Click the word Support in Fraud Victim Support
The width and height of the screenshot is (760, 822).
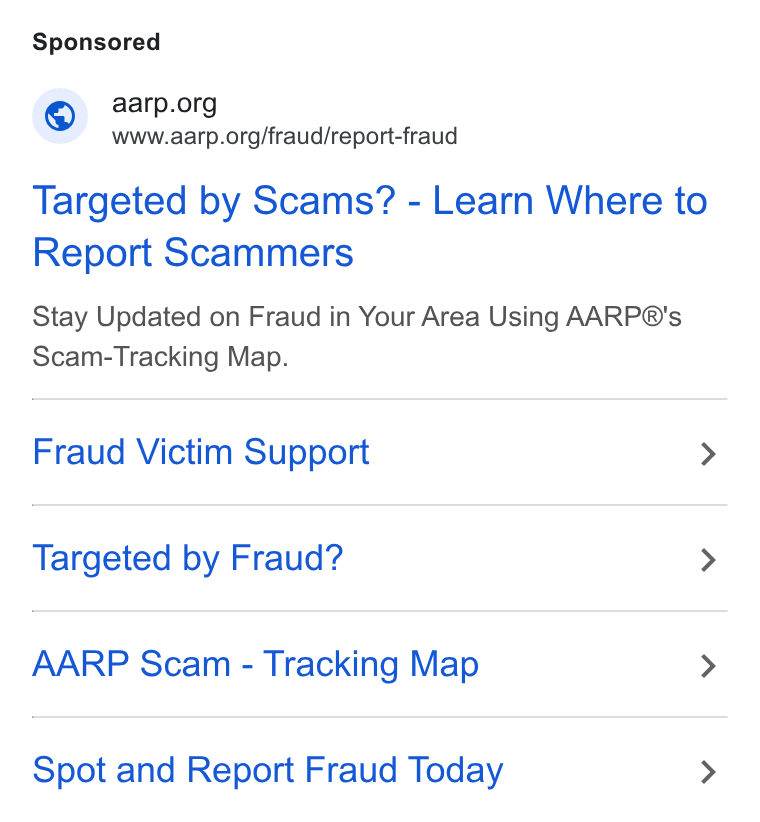[x=307, y=453]
